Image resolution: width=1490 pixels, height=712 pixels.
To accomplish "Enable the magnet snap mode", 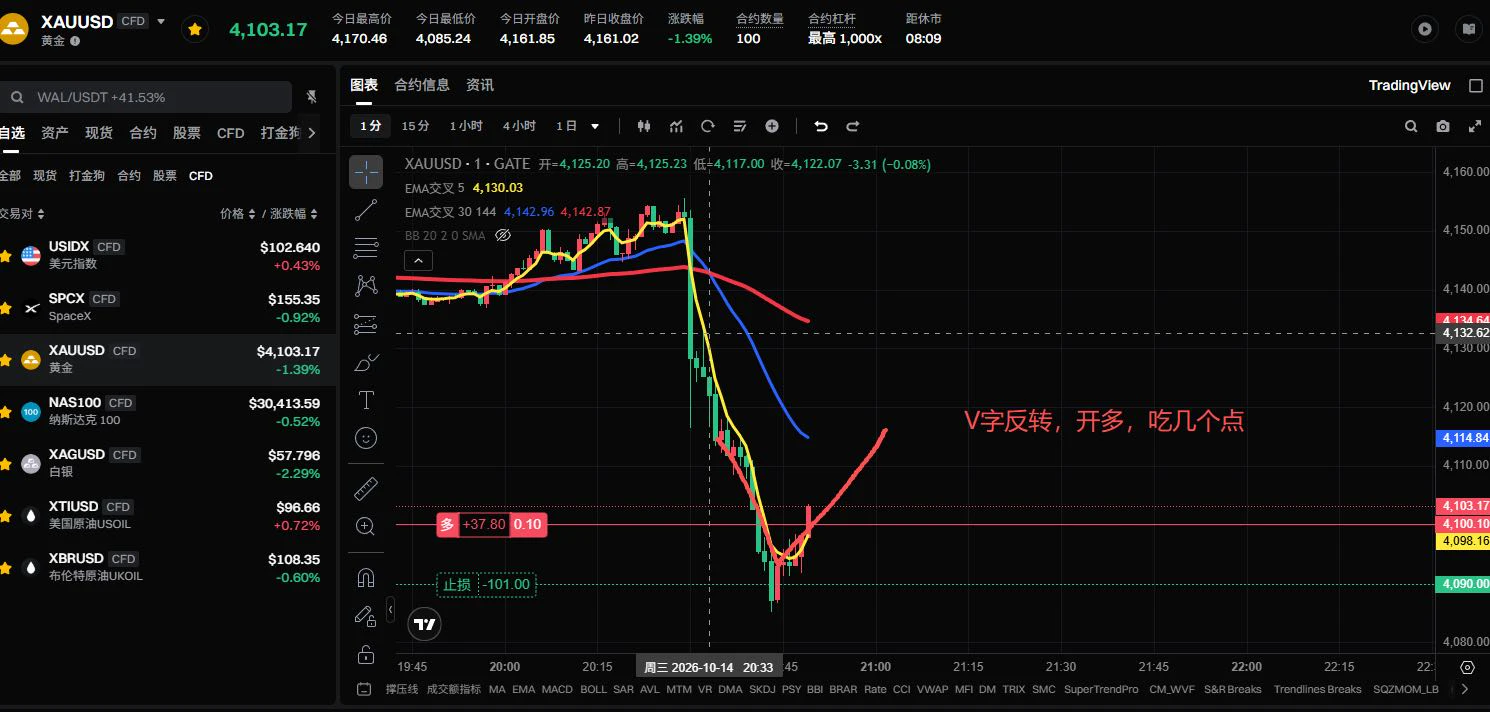I will 366,578.
